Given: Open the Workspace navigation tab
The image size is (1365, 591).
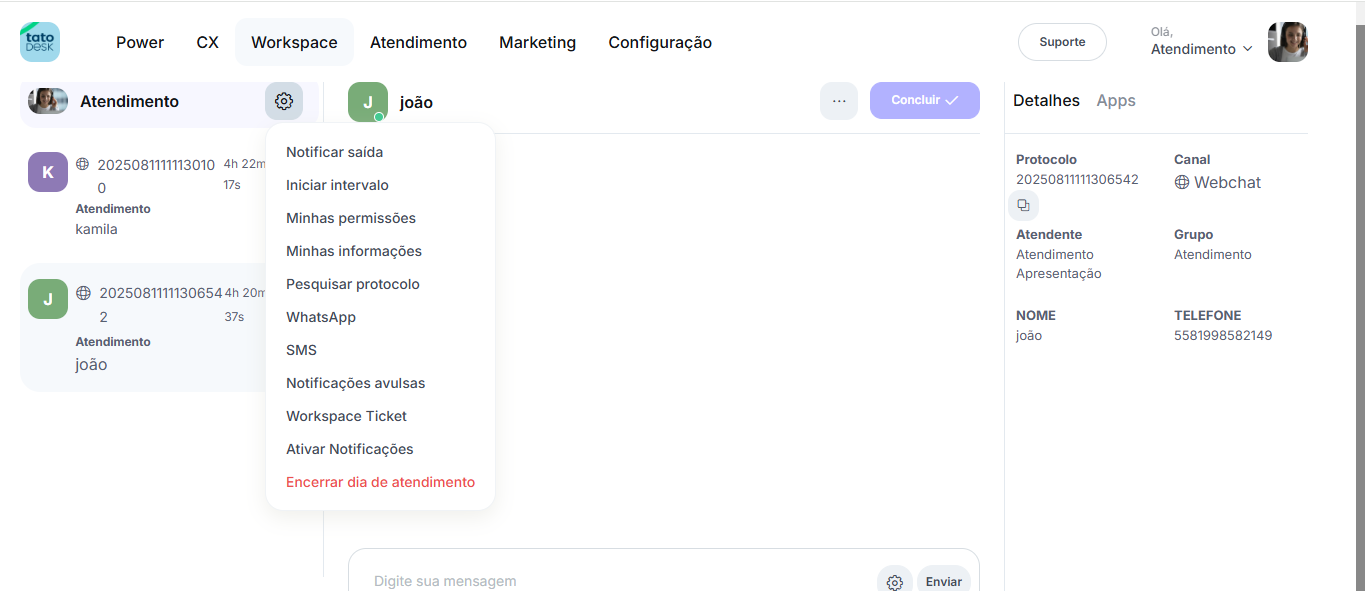Looking at the screenshot, I should click(x=294, y=42).
